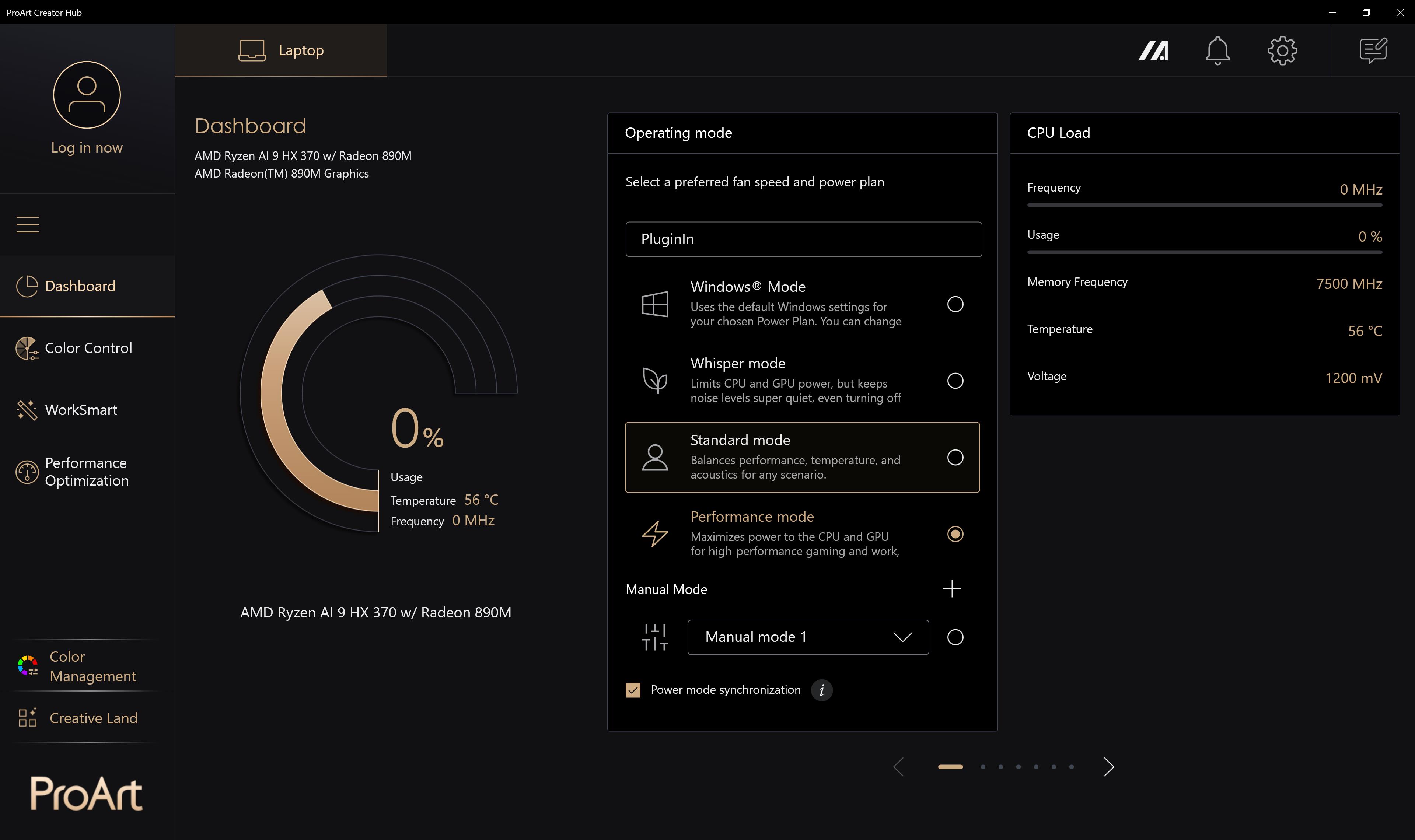The height and width of the screenshot is (840, 1415).
Task: Expand the Manual mode 1 dropdown
Action: (808, 637)
